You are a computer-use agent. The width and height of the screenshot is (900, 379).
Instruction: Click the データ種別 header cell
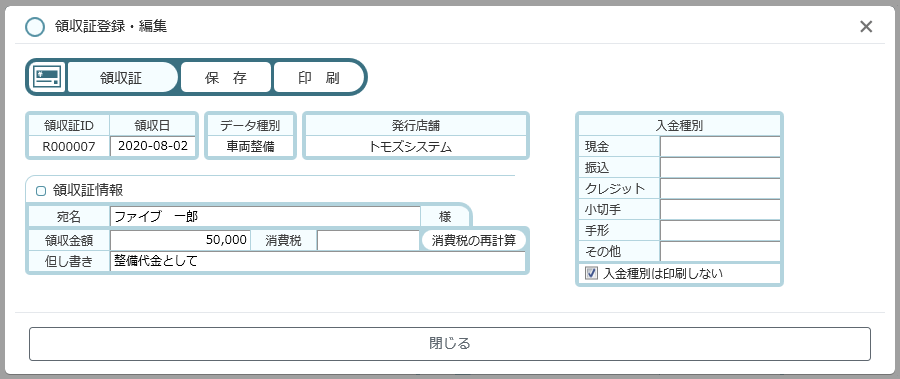(250, 125)
